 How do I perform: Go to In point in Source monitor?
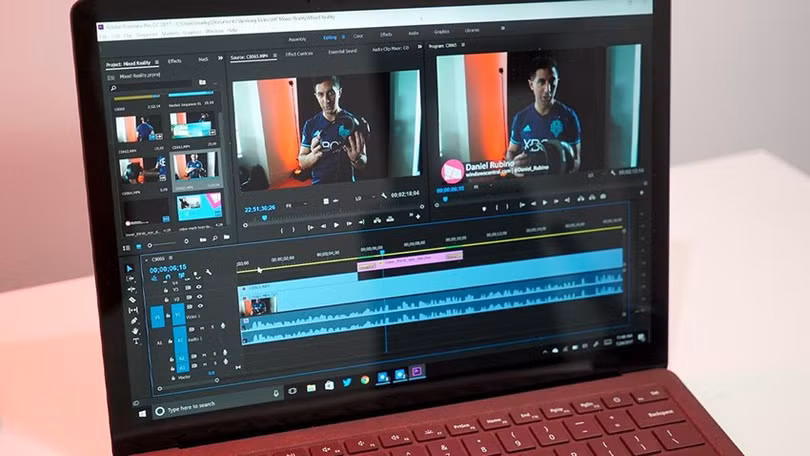310,227
